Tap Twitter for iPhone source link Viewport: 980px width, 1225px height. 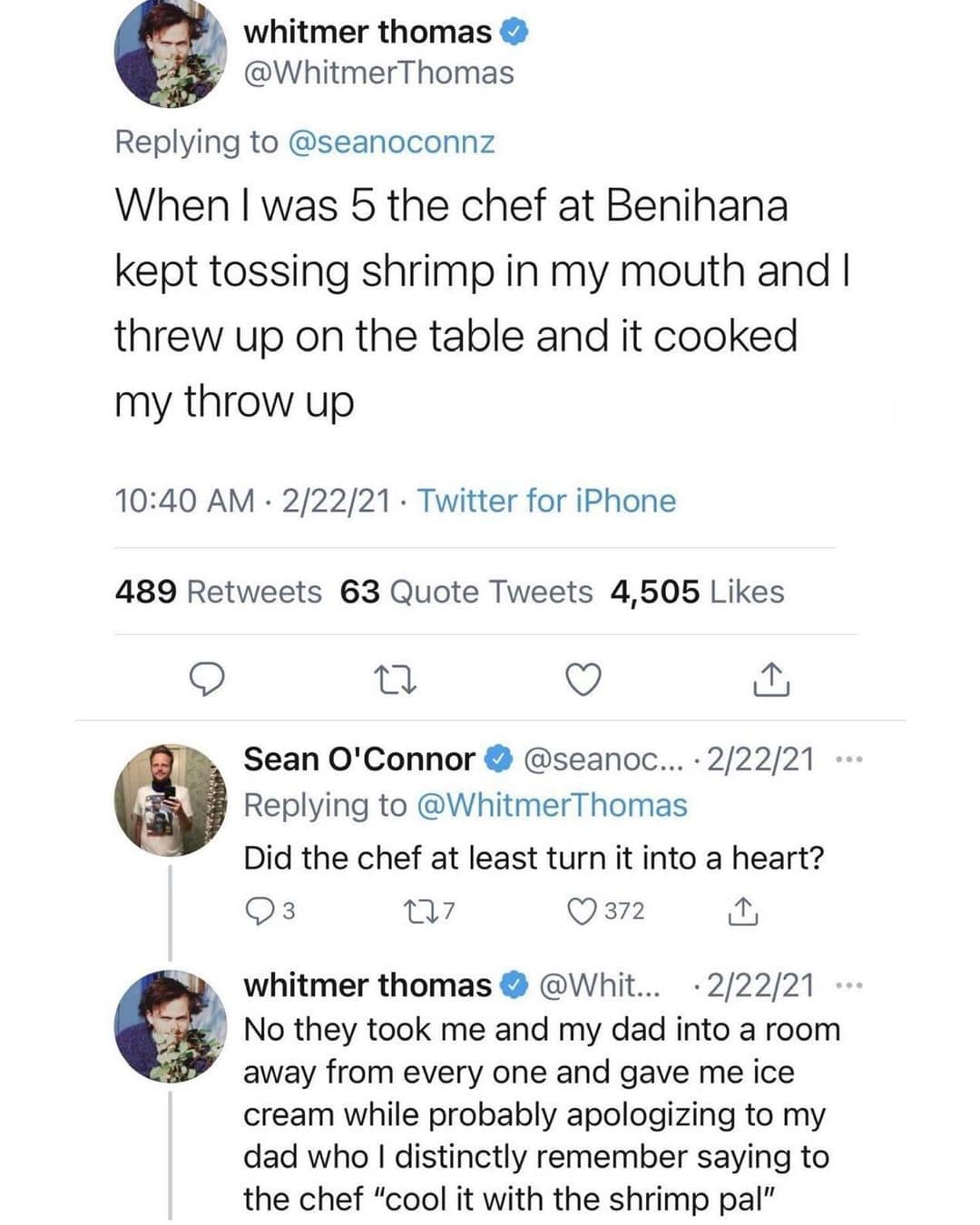click(546, 501)
